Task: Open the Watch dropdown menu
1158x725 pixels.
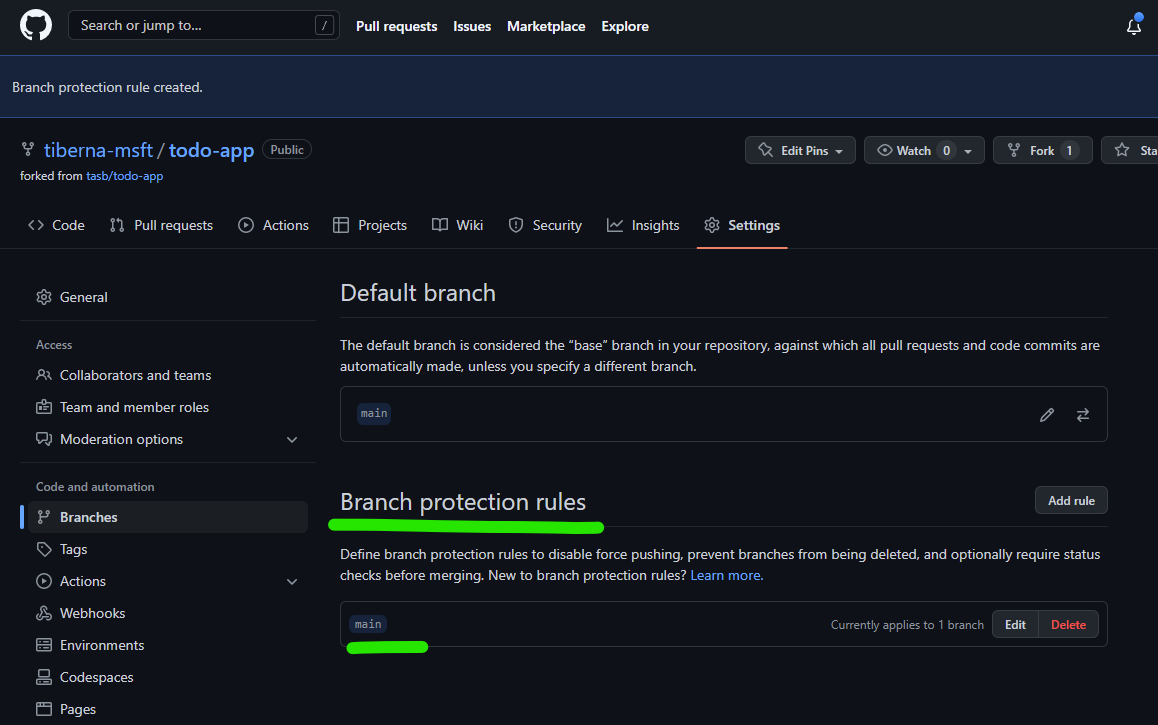Action: 923,150
